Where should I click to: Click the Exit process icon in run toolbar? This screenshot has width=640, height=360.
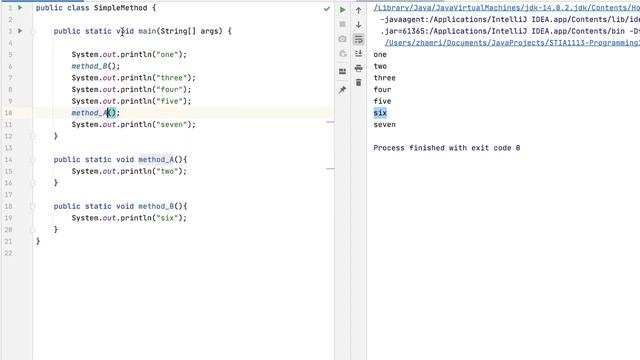[x=342, y=53]
